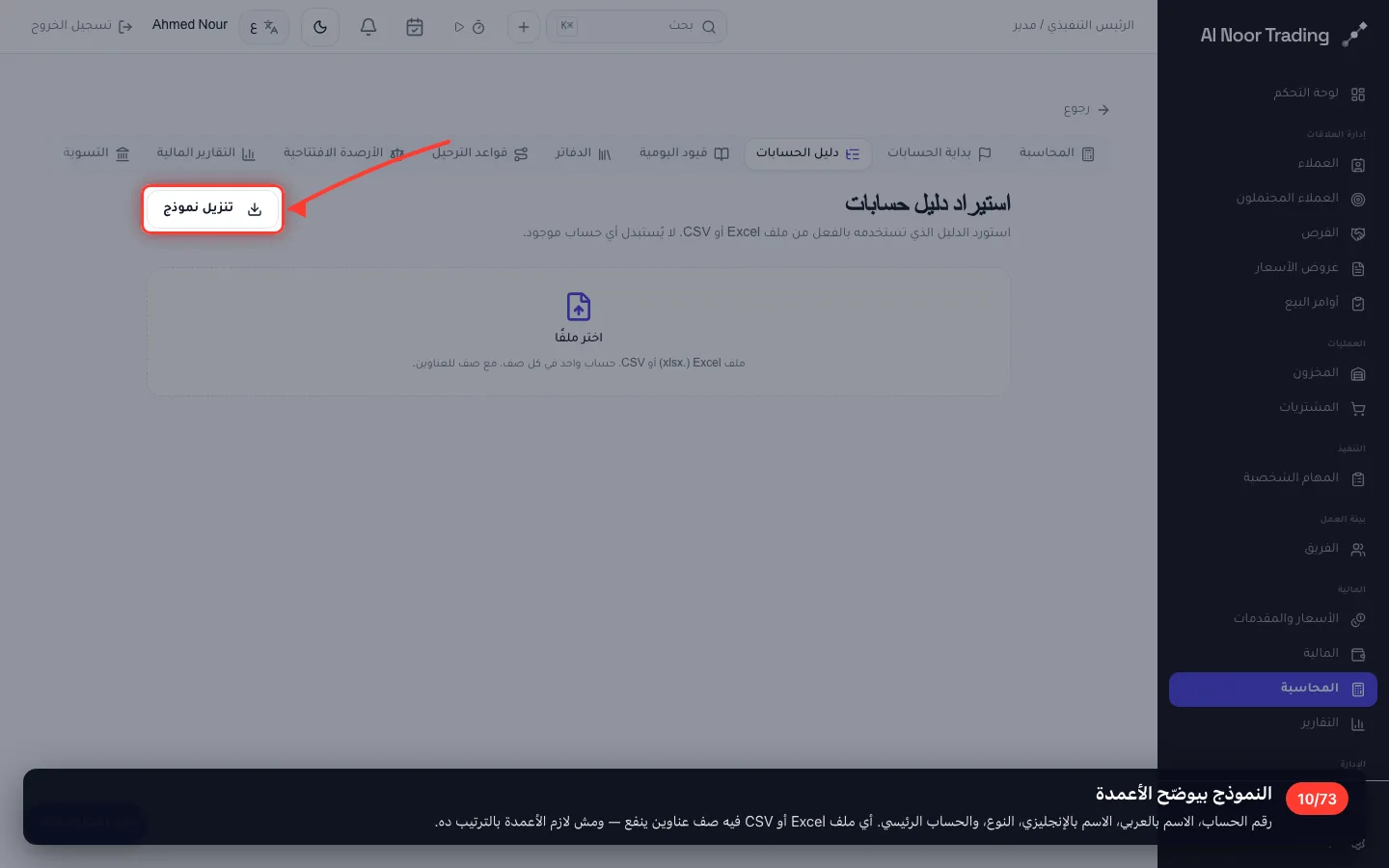
Task: Switch to بداية الحسابات tab
Action: pyautogui.click(x=940, y=153)
